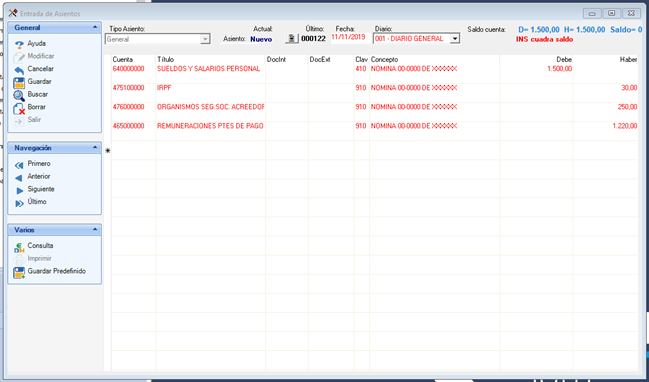The height and width of the screenshot is (382, 649).
Task: Select account cell 475100000
Action: [x=128, y=88]
